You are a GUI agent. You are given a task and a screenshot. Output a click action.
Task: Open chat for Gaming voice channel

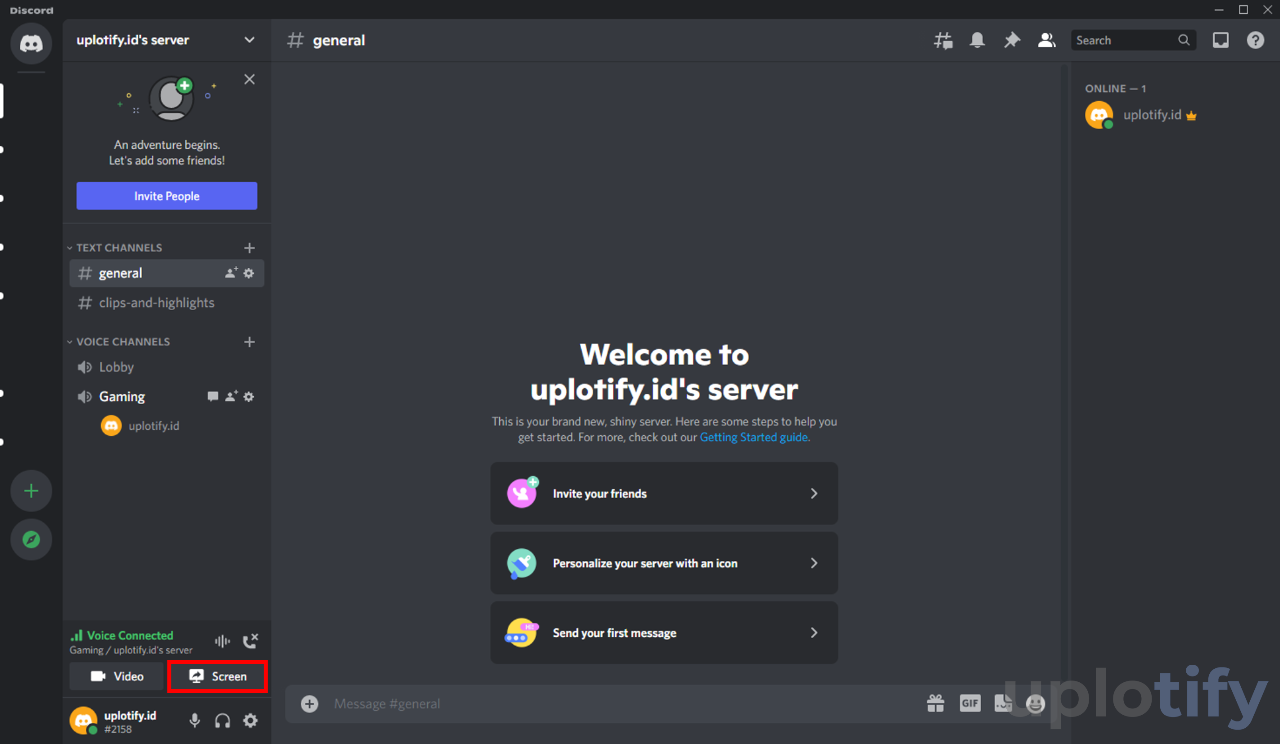[x=213, y=397]
